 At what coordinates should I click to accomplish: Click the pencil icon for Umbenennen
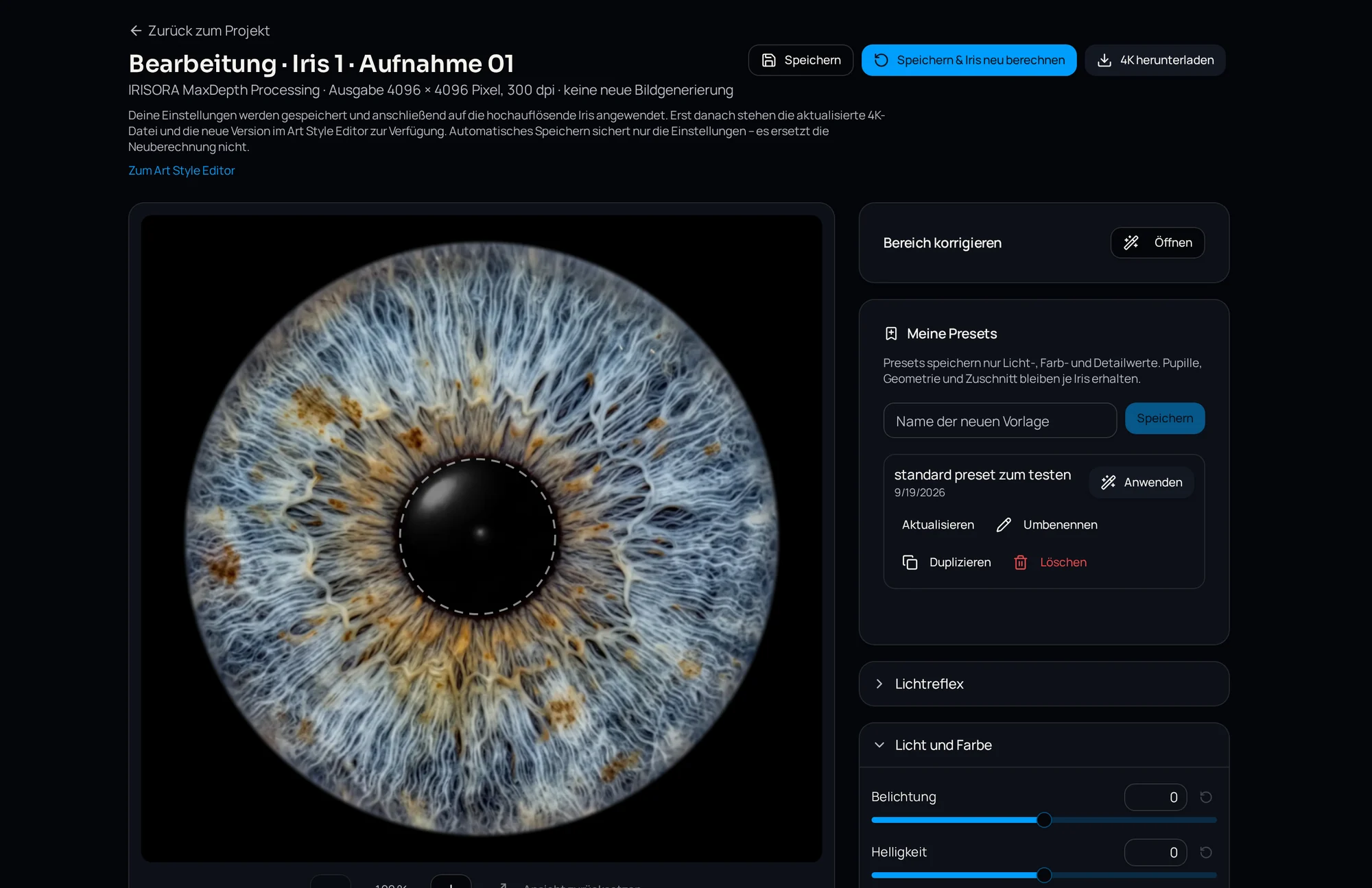(1004, 525)
